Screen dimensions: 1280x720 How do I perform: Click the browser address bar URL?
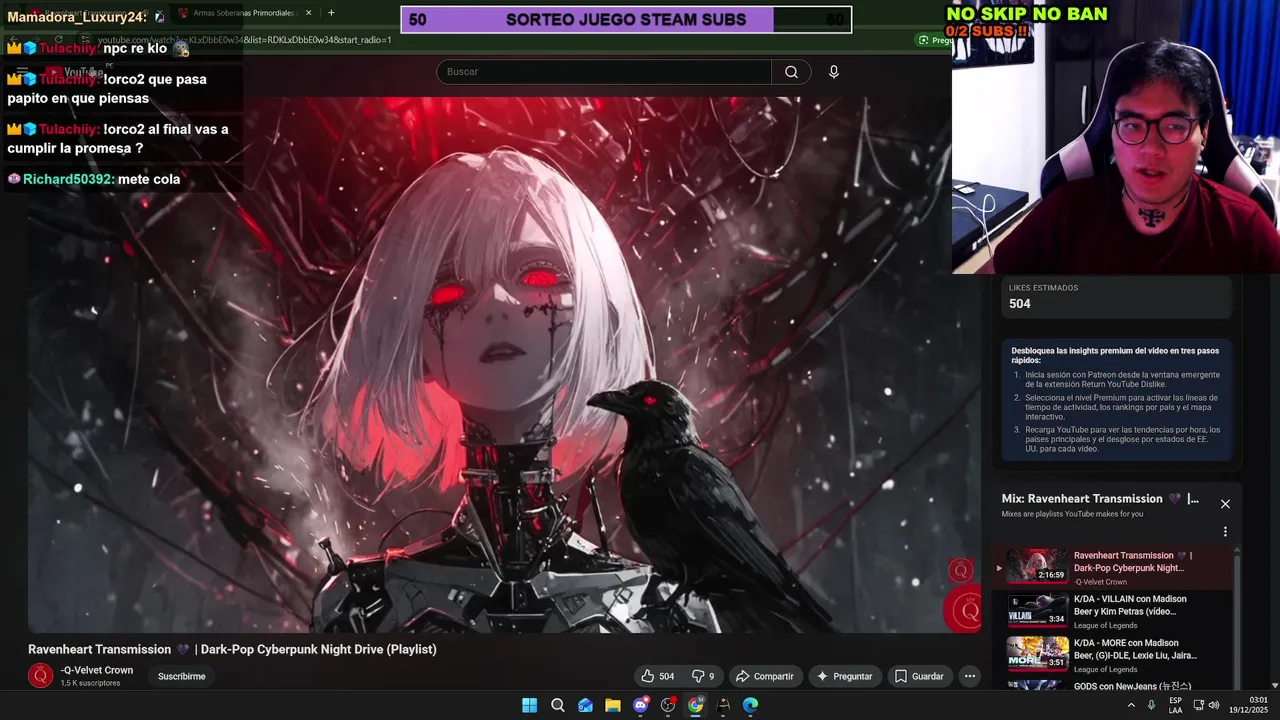click(x=245, y=40)
